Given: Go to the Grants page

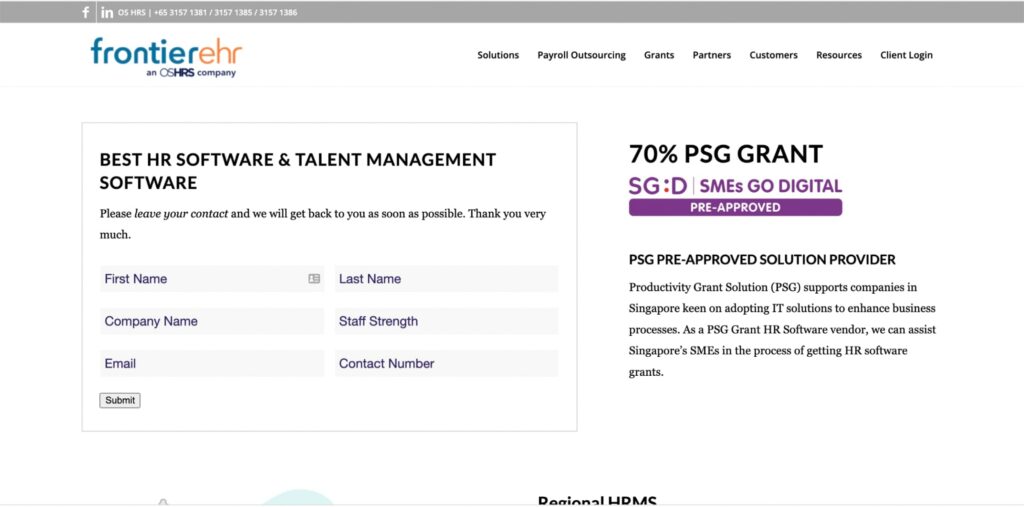Looking at the screenshot, I should click(659, 55).
